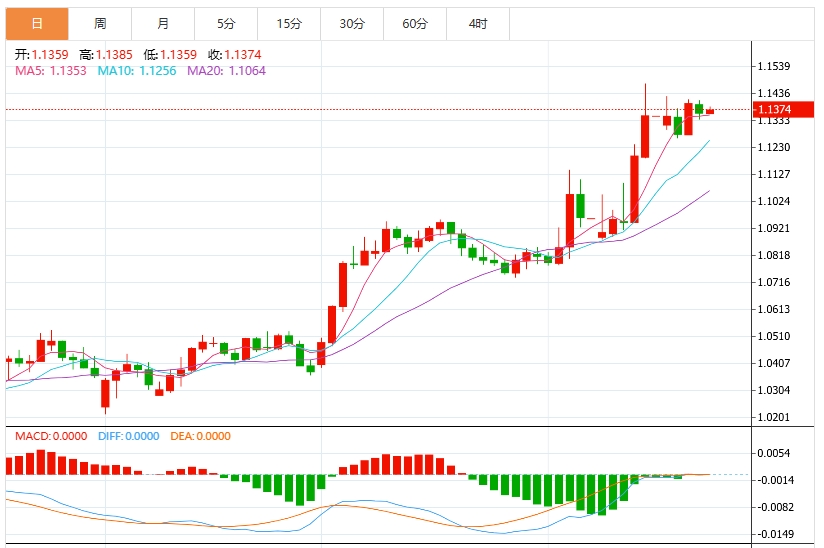The image size is (824, 548).
Task: Click the -0.0082 MACD axis label
Action: point(774,508)
